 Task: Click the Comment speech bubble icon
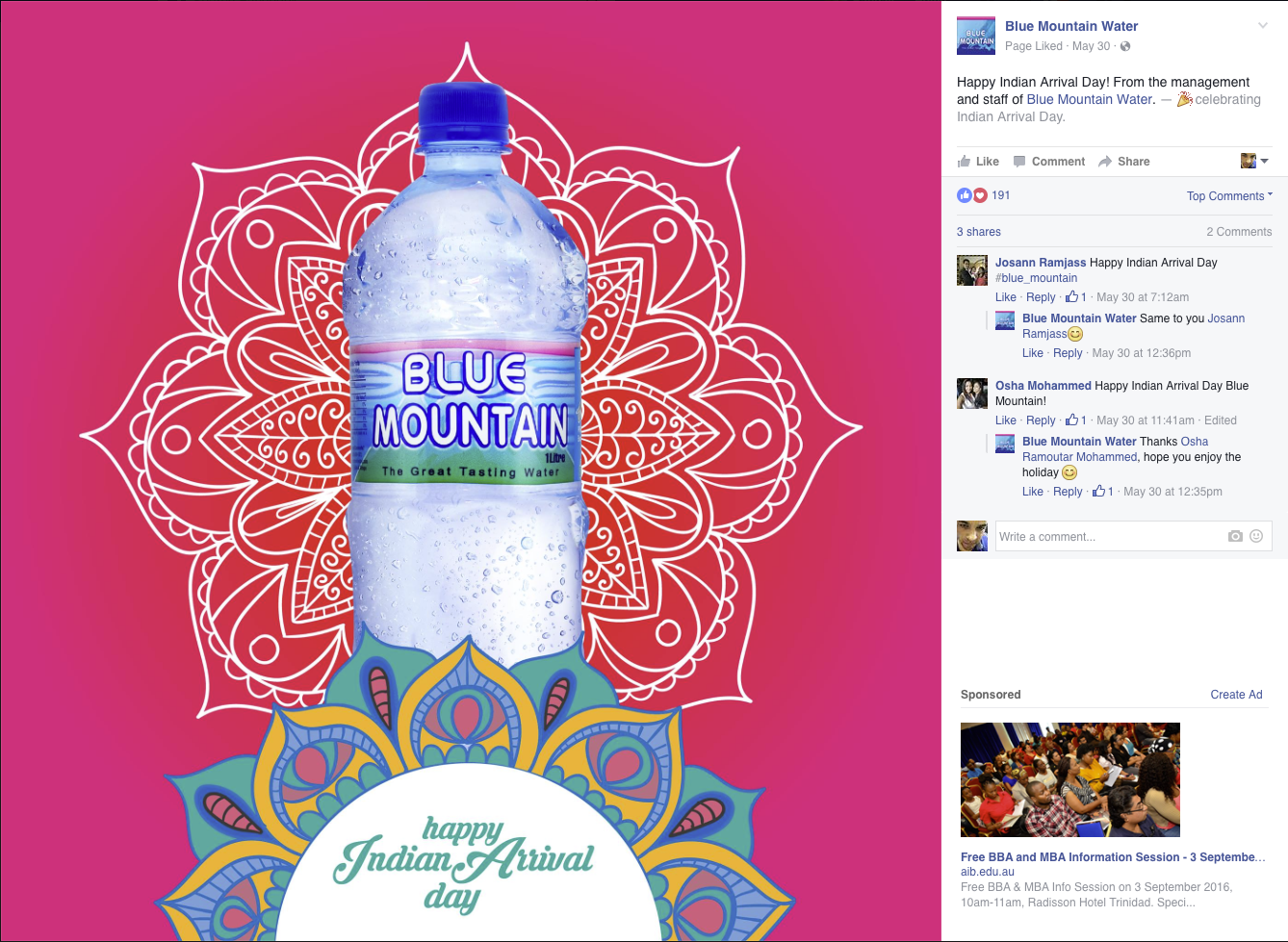point(1019,162)
